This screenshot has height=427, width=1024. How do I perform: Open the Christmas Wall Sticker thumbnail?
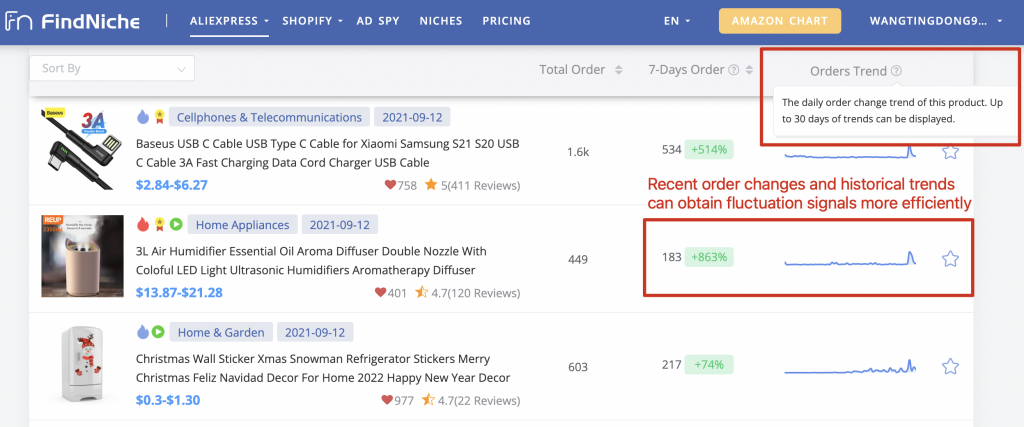click(x=82, y=363)
